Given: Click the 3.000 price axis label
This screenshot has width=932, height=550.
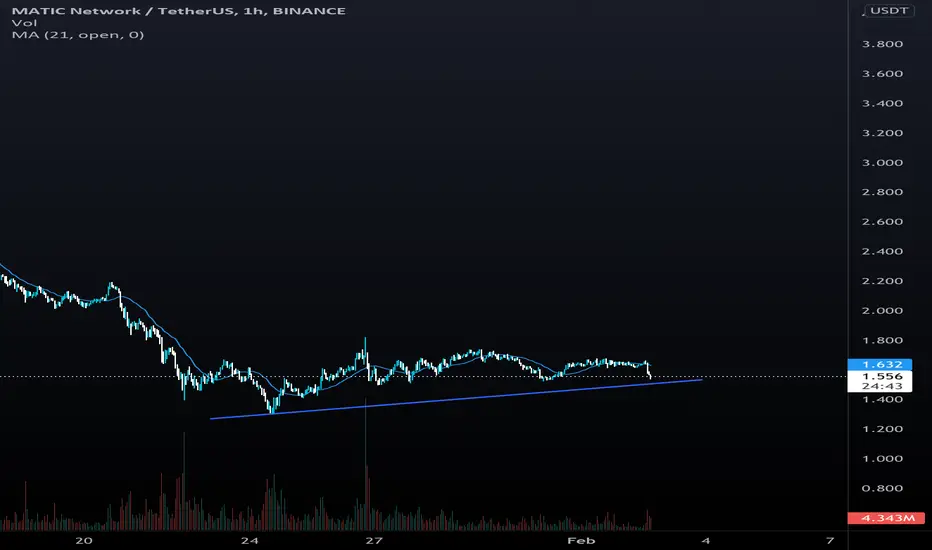Looking at the screenshot, I should coord(882,162).
